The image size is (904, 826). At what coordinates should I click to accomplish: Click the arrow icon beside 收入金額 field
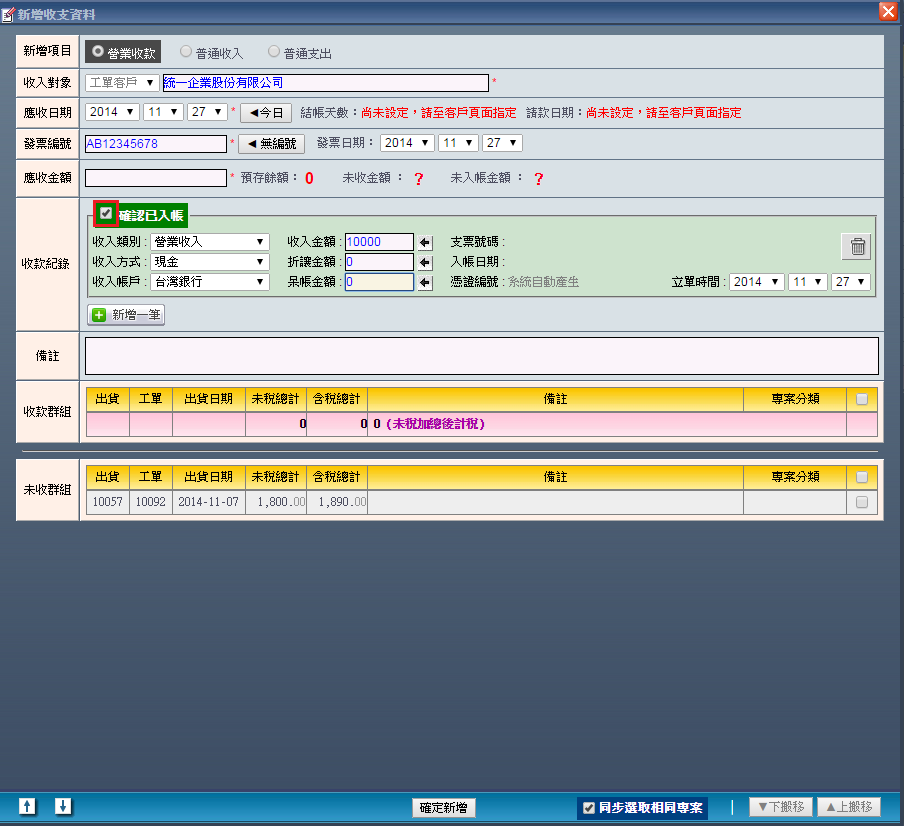click(425, 242)
